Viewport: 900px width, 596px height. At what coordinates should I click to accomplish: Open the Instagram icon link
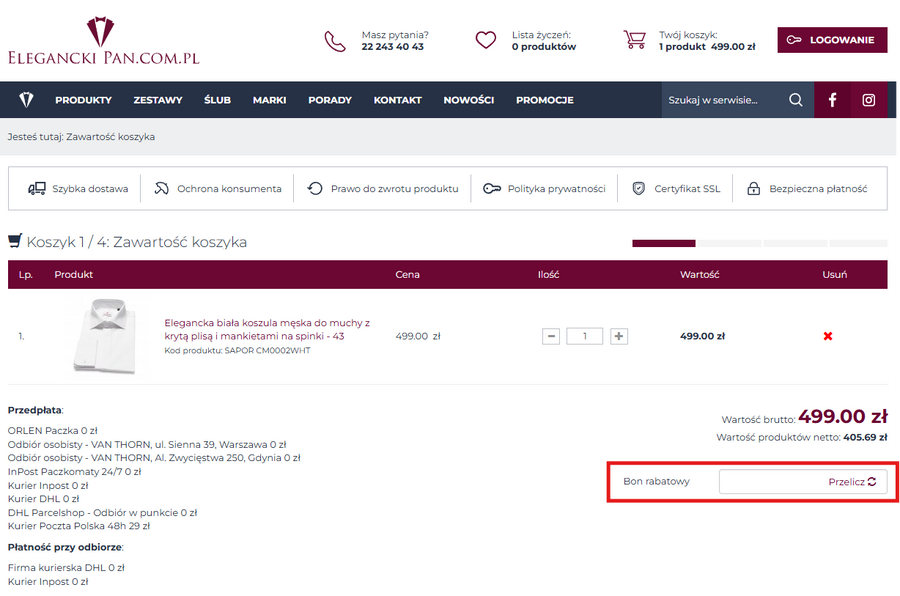point(869,100)
